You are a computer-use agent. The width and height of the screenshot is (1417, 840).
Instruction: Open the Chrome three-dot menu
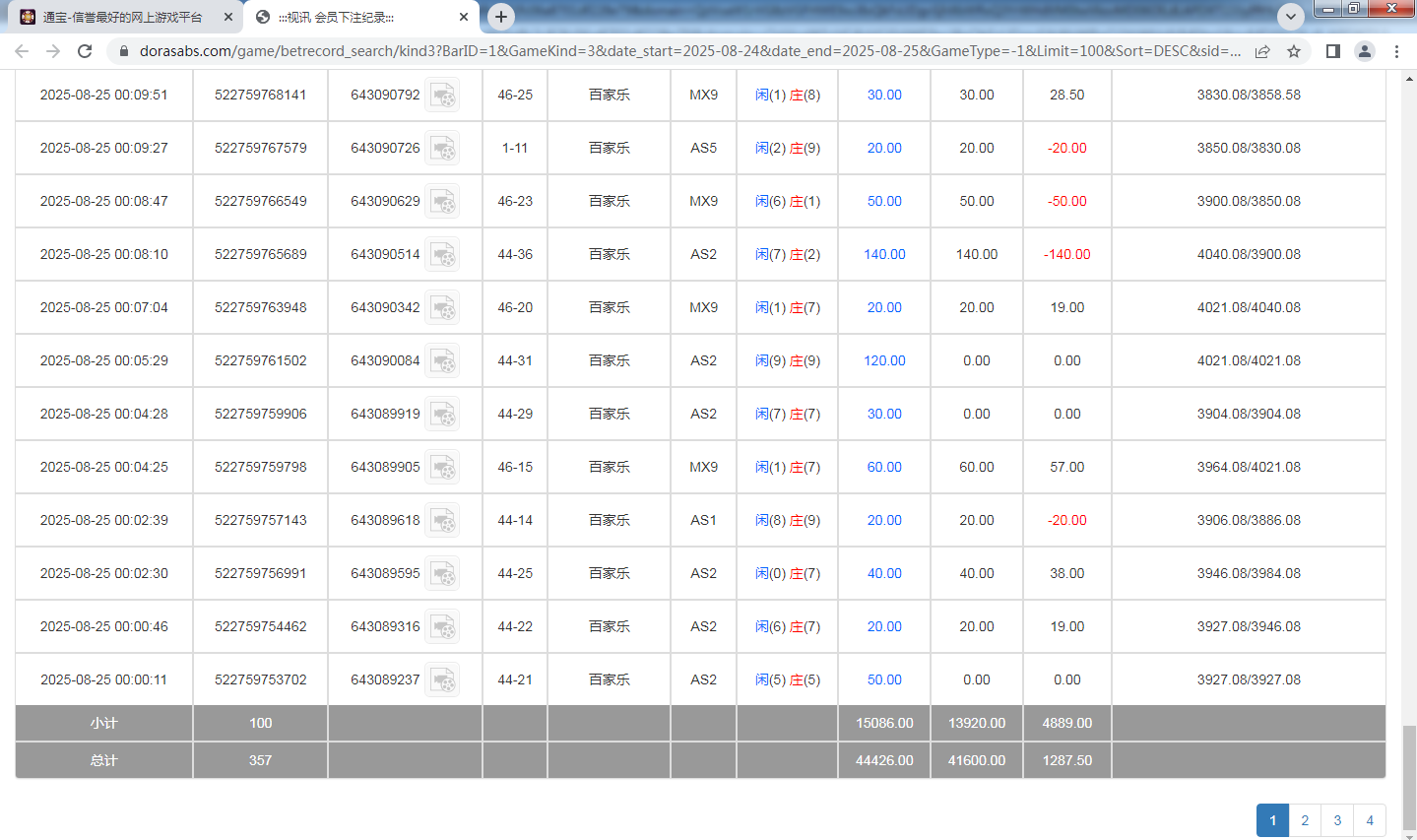pos(1397,50)
